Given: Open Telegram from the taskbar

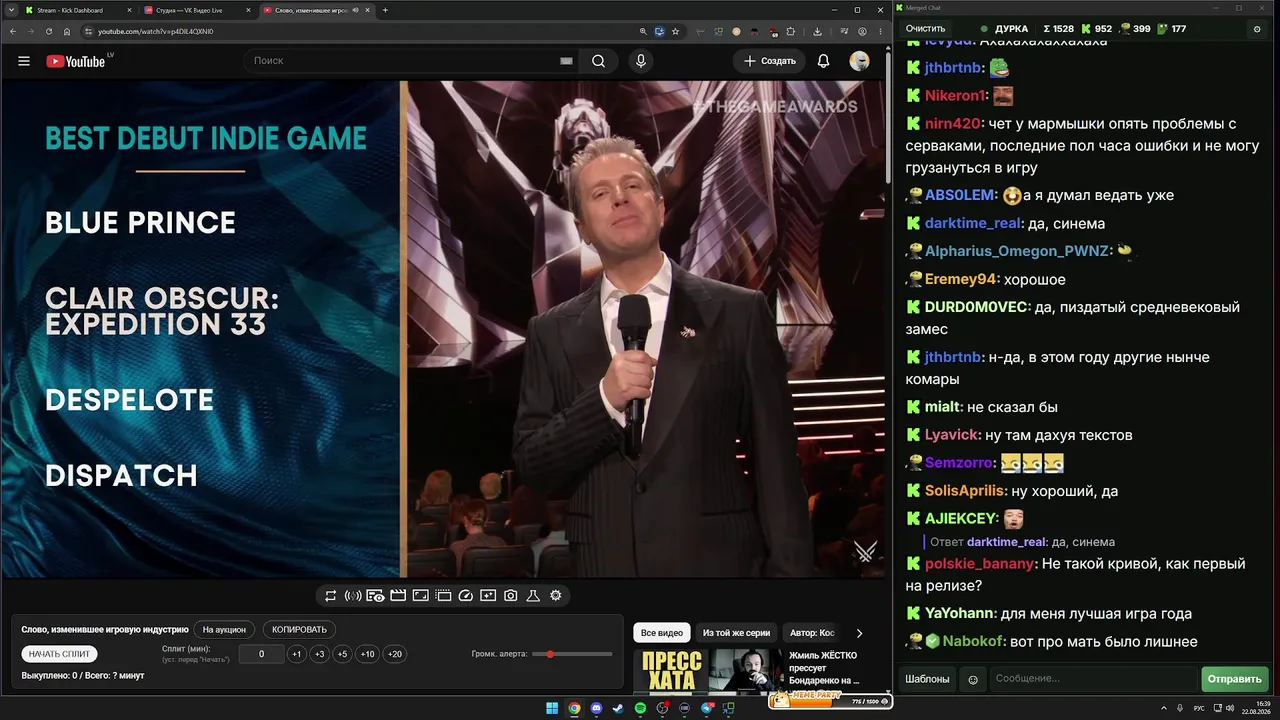Looking at the screenshot, I should point(707,709).
